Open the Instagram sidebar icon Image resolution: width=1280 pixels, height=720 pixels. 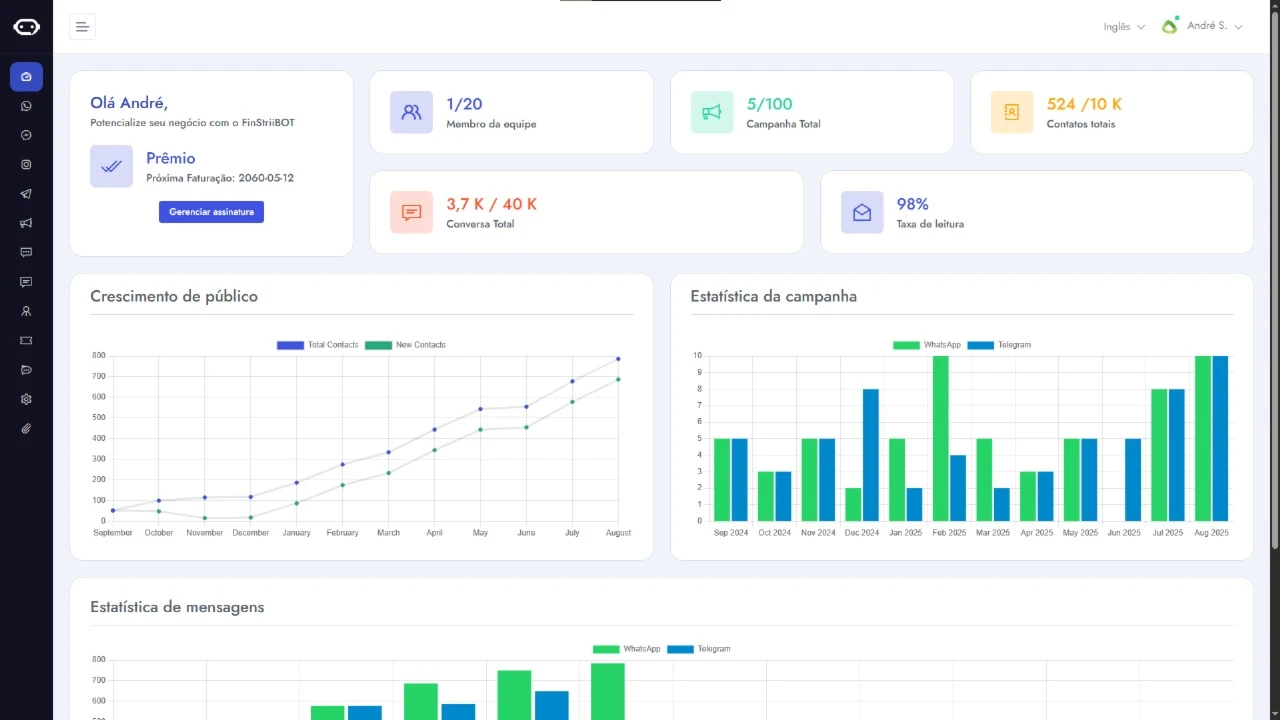pos(26,165)
